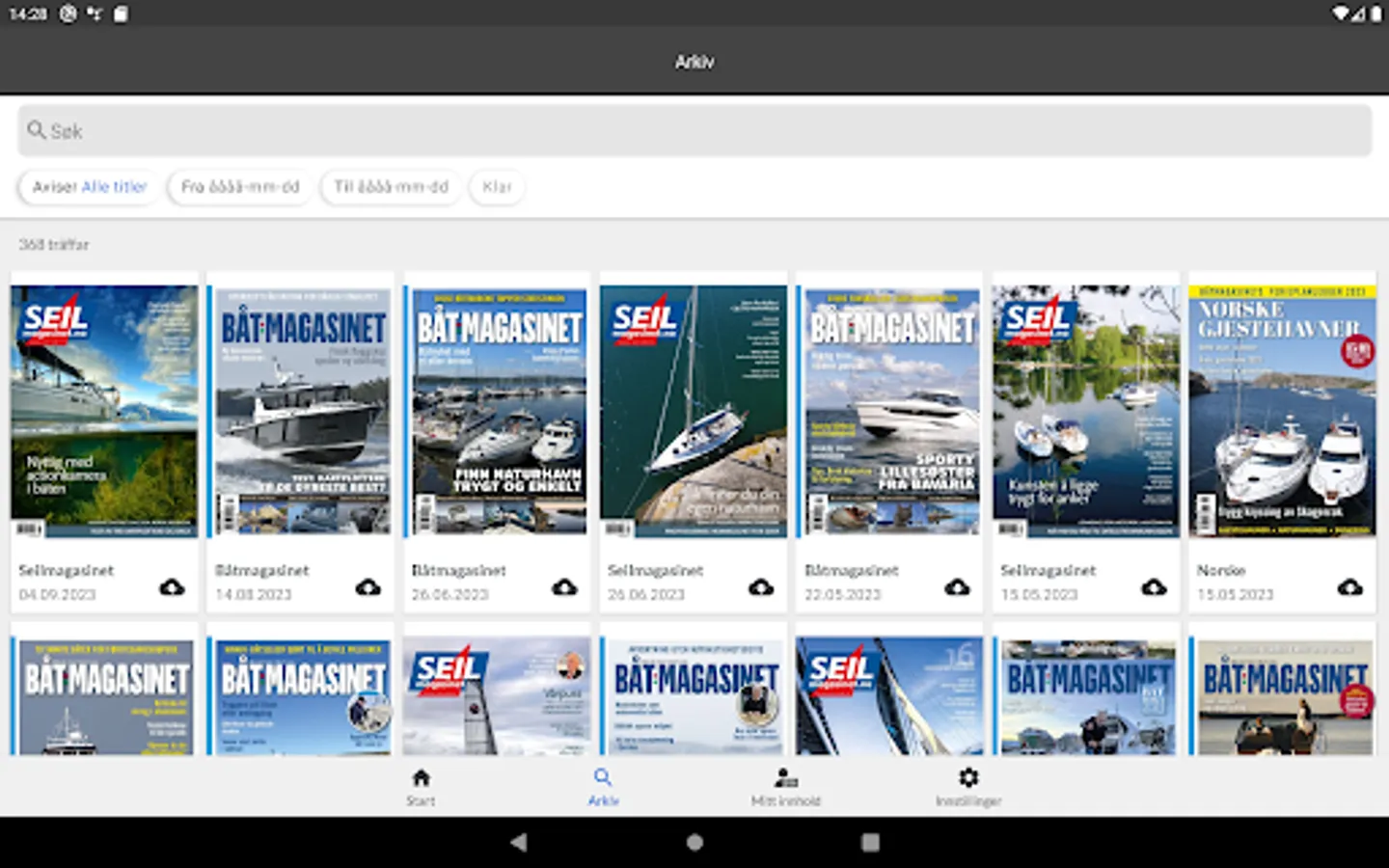Viewport: 1389px width, 868px height.
Task: Open Norske Gjestehavner cover thumbnail
Action: pyautogui.click(x=1283, y=411)
